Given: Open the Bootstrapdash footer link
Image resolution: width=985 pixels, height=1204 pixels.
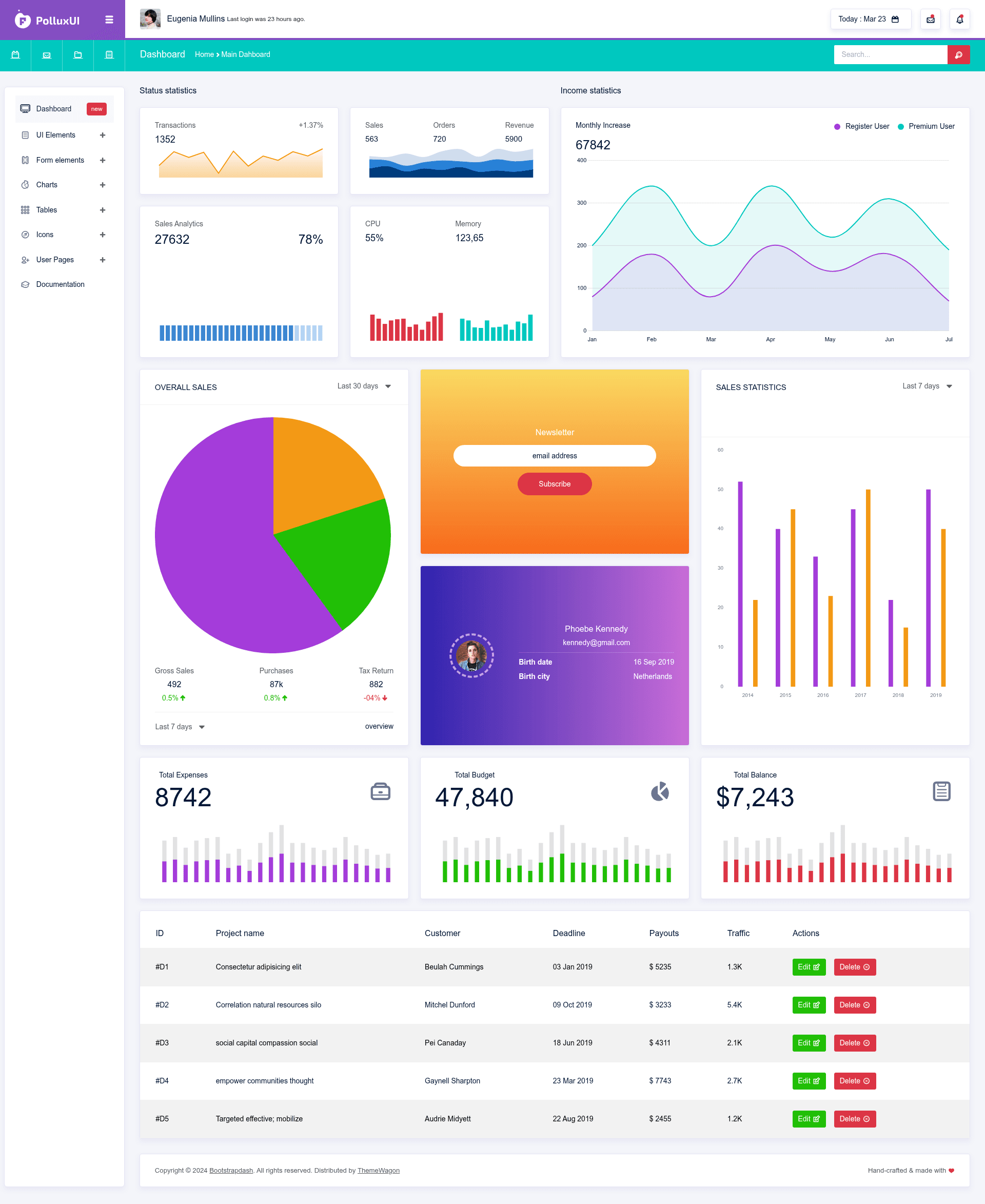Looking at the screenshot, I should coord(231,1171).
